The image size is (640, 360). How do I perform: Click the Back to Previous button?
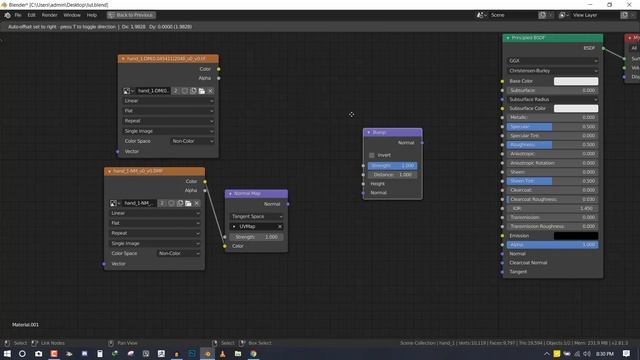point(131,15)
